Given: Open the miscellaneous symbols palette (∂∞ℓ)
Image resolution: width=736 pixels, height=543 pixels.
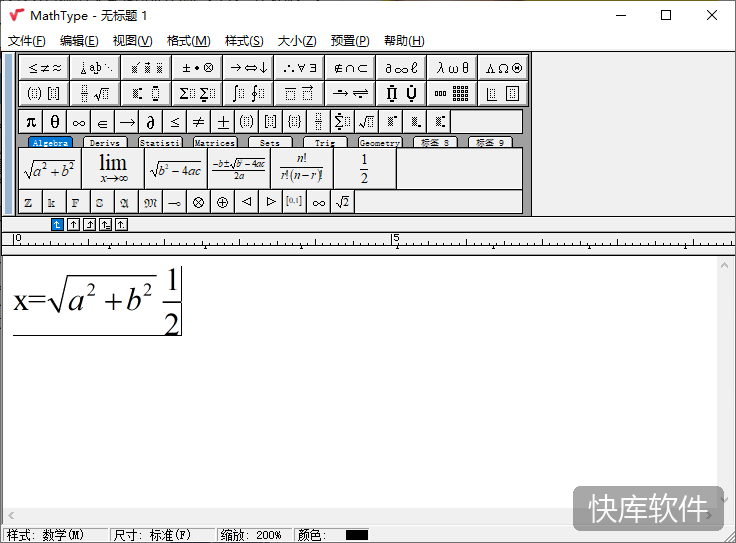Looking at the screenshot, I should tap(401, 68).
